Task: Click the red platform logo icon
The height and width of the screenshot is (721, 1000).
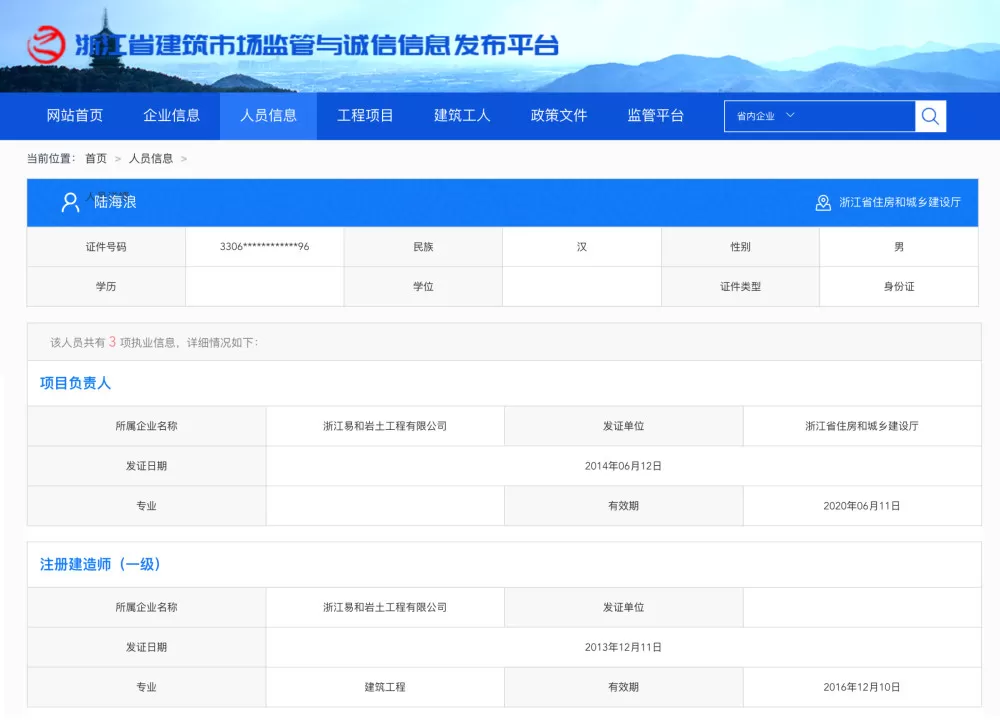Action: (46, 45)
